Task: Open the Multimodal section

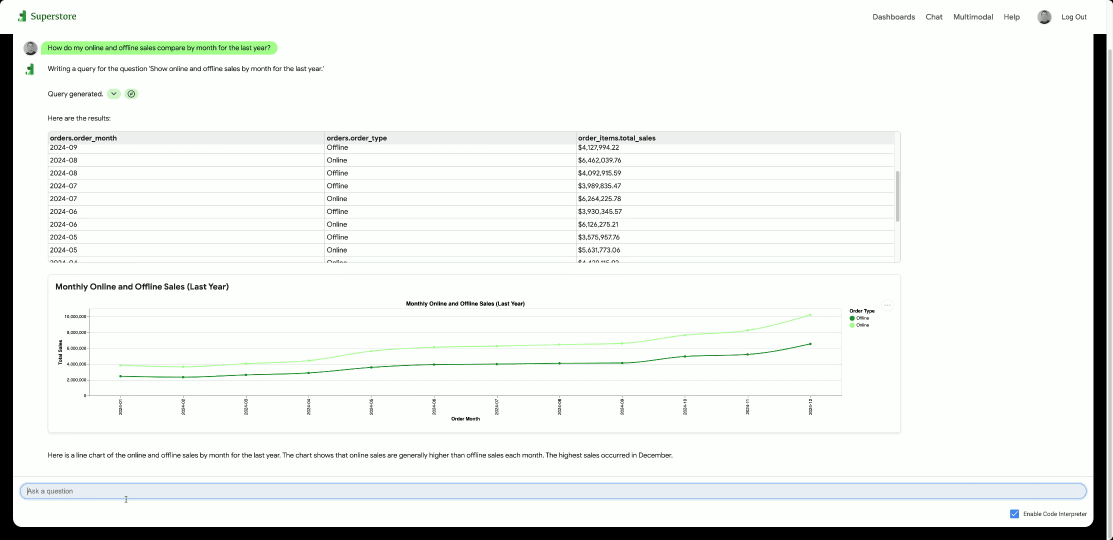Action: (973, 17)
